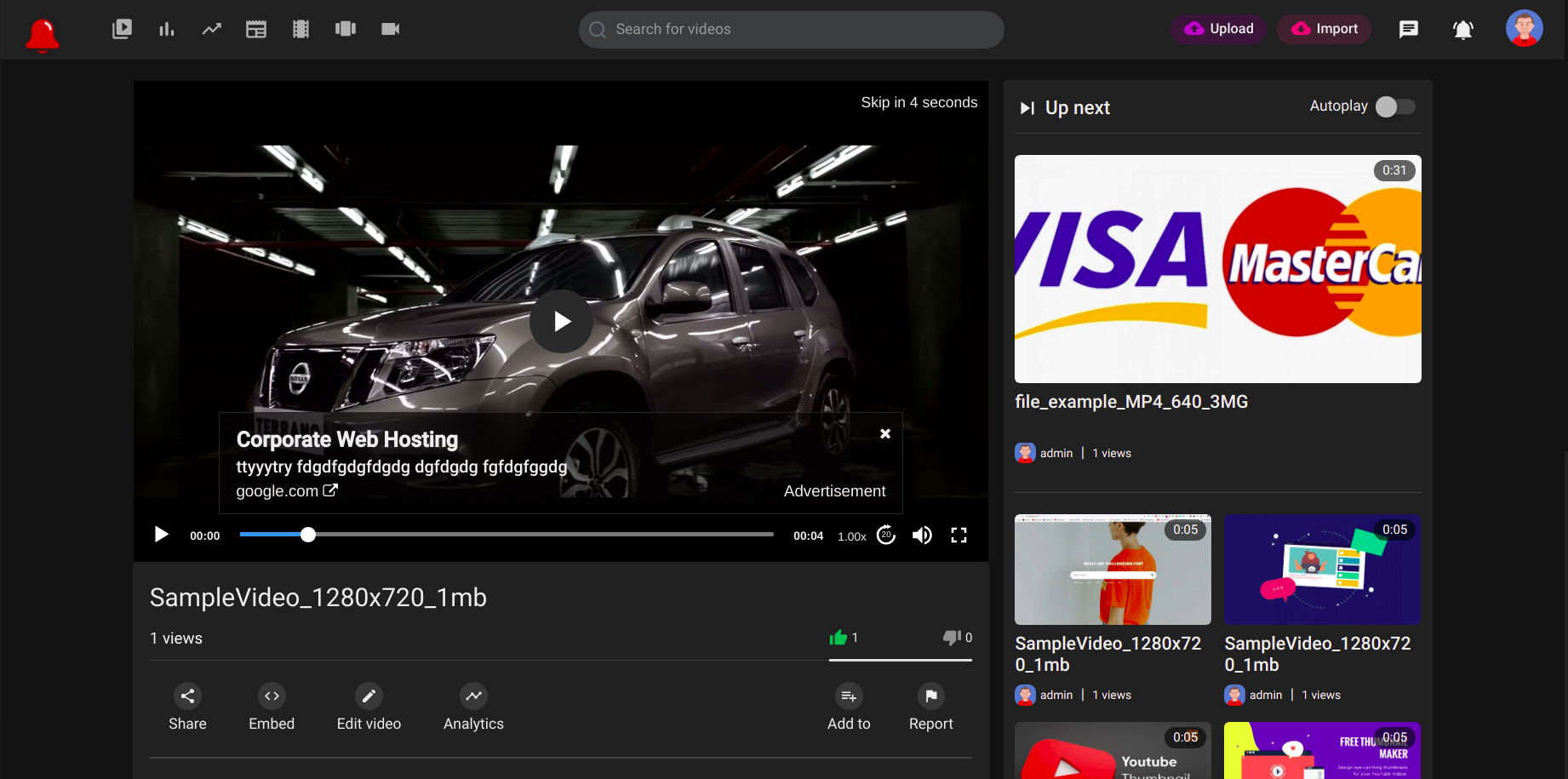
Task: Open the user avatar menu
Action: pyautogui.click(x=1525, y=28)
